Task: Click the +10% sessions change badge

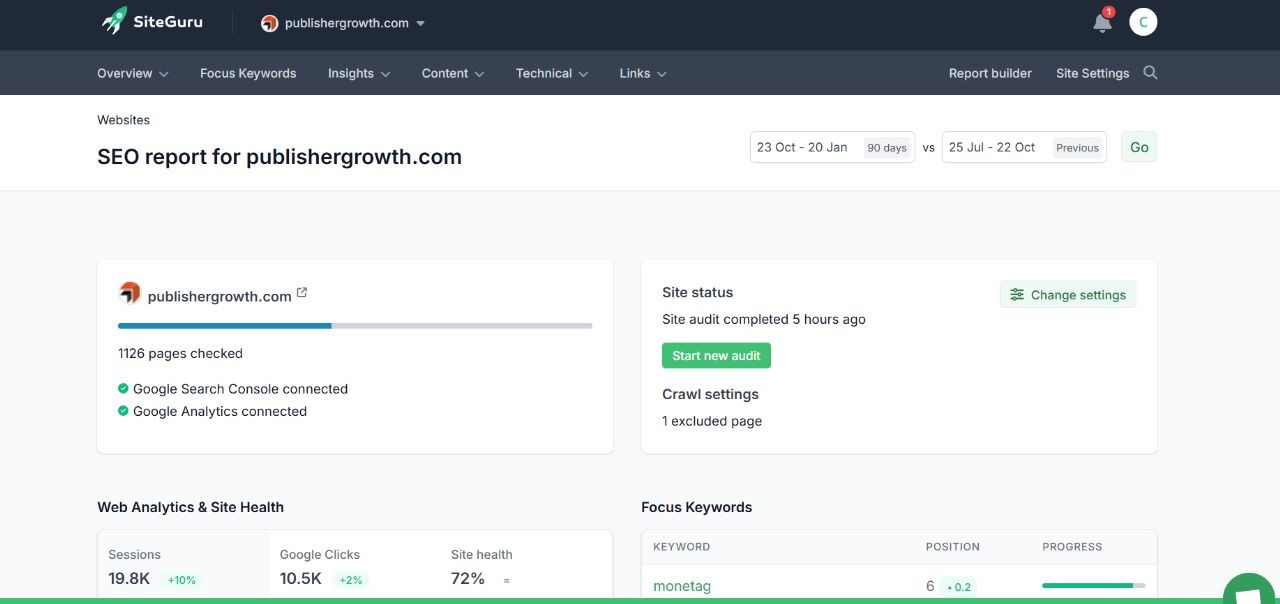Action: click(181, 580)
